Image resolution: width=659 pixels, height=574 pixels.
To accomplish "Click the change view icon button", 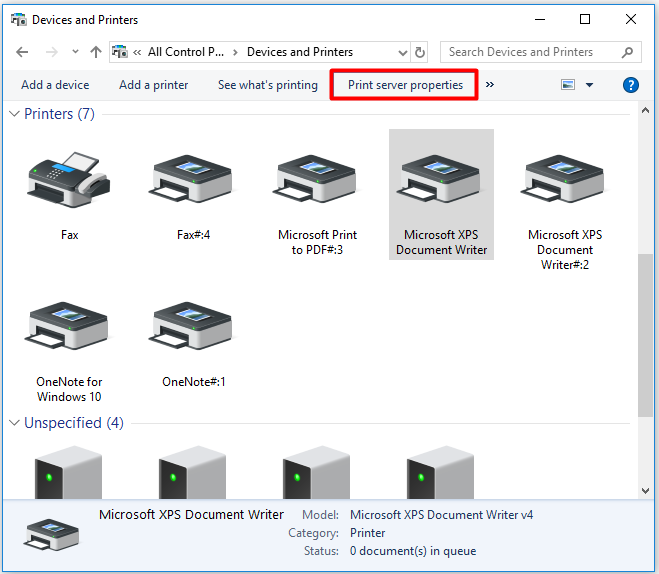I will click(568, 85).
